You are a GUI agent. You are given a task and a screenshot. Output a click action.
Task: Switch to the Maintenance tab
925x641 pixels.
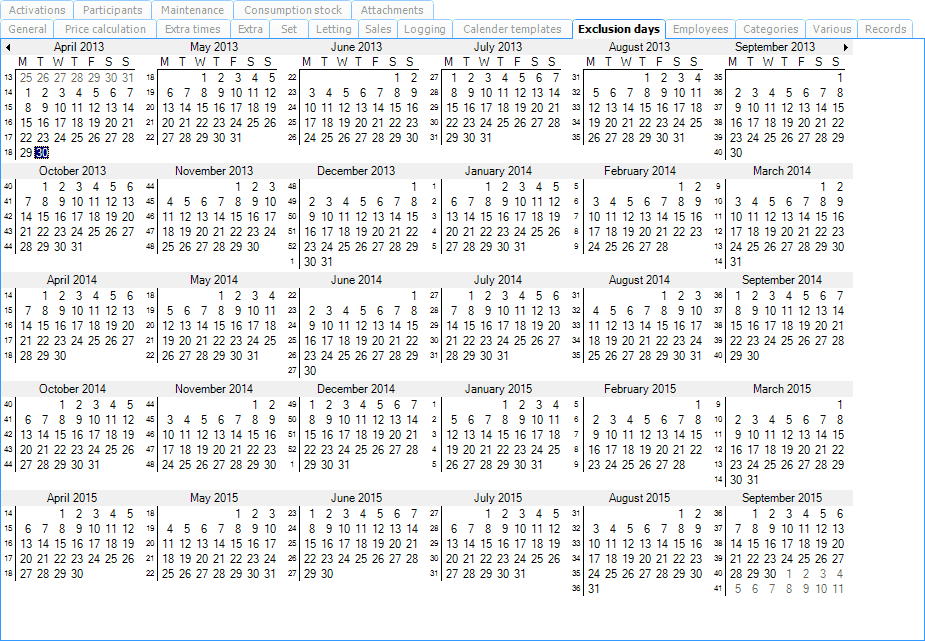[192, 10]
